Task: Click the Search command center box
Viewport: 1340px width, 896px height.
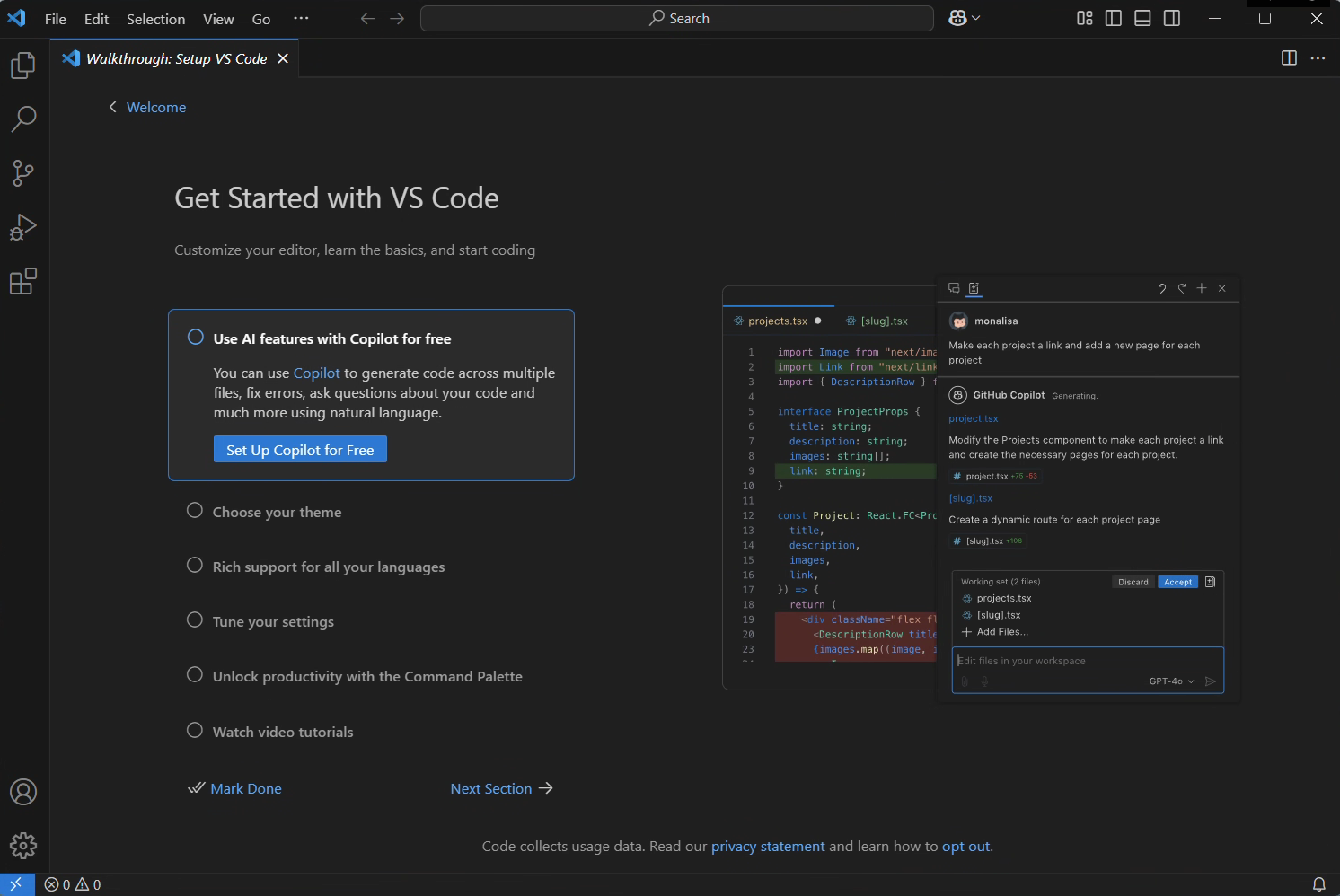Action: pyautogui.click(x=677, y=18)
